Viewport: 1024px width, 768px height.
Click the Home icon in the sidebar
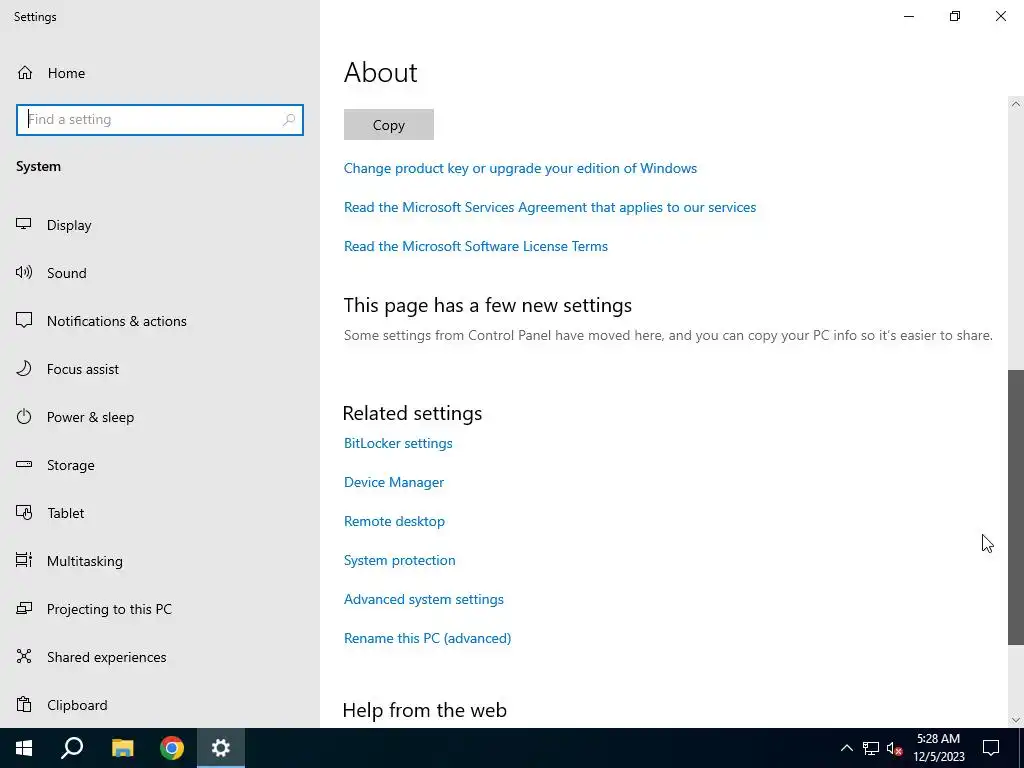tap(25, 72)
